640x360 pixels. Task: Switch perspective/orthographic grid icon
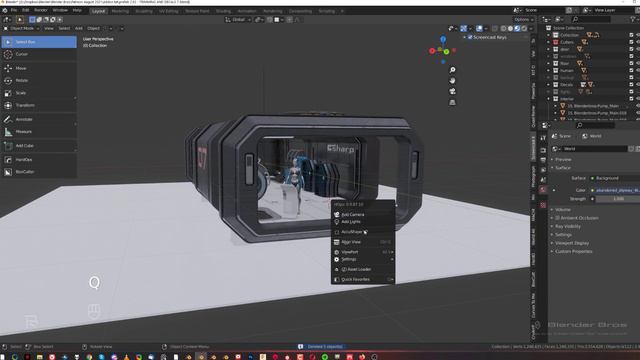452,102
